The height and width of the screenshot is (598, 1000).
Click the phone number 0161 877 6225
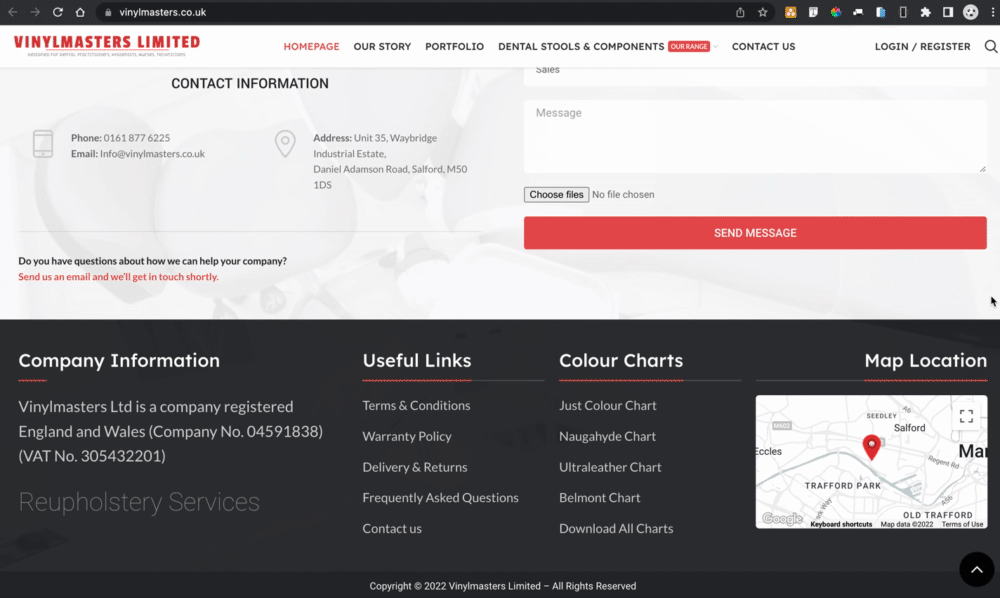click(x=136, y=138)
